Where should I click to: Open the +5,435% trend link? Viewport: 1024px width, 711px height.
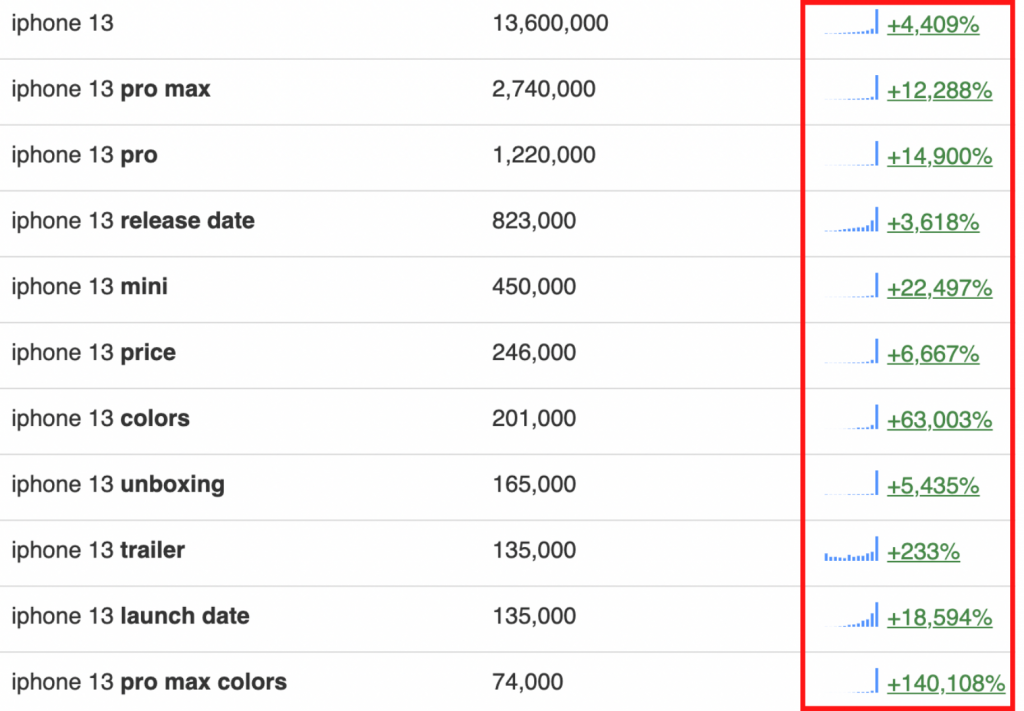(933, 486)
